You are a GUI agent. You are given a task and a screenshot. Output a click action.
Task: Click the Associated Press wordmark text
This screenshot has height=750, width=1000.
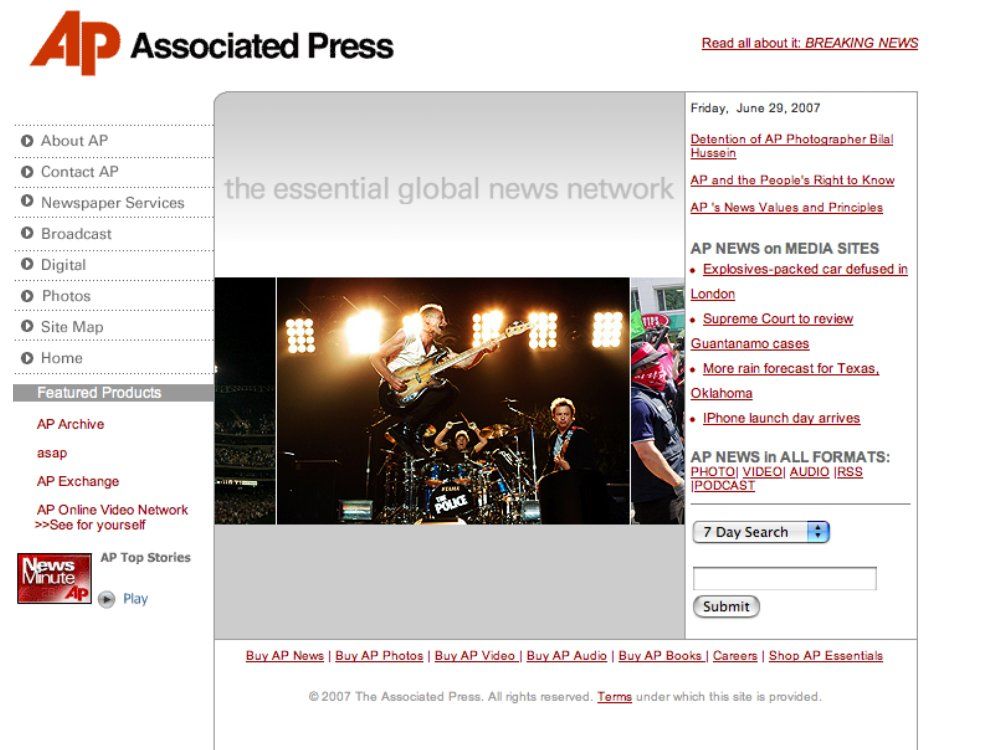tap(262, 46)
